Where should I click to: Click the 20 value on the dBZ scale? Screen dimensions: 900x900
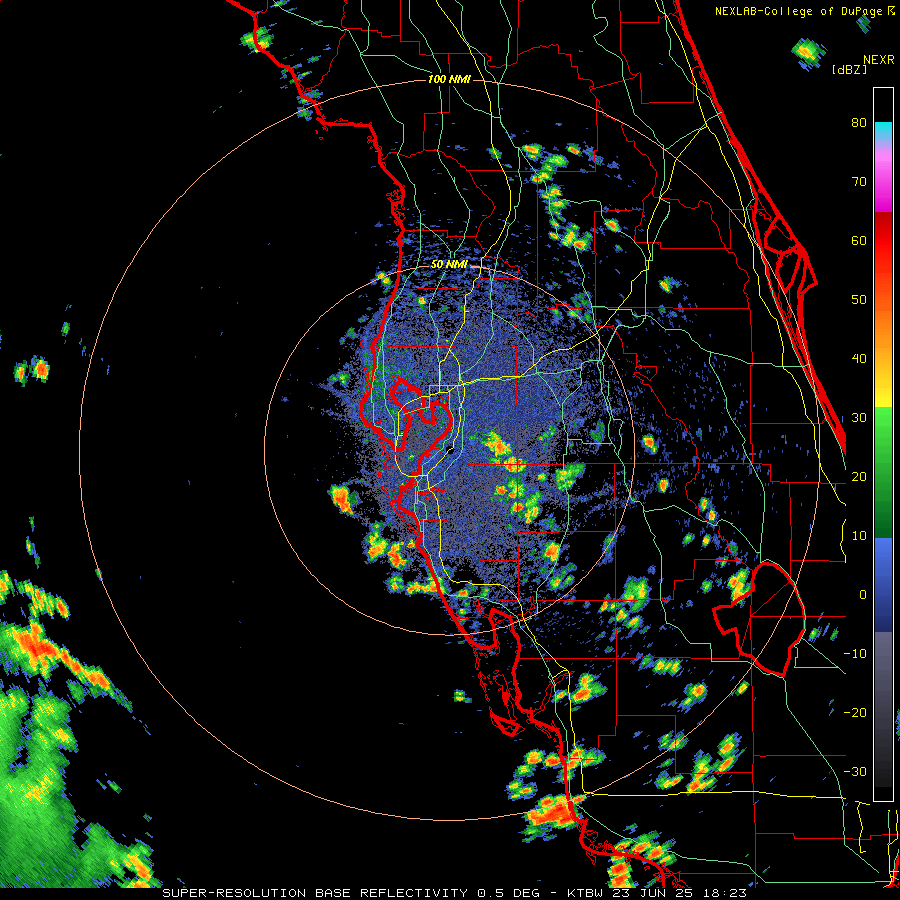[859, 477]
